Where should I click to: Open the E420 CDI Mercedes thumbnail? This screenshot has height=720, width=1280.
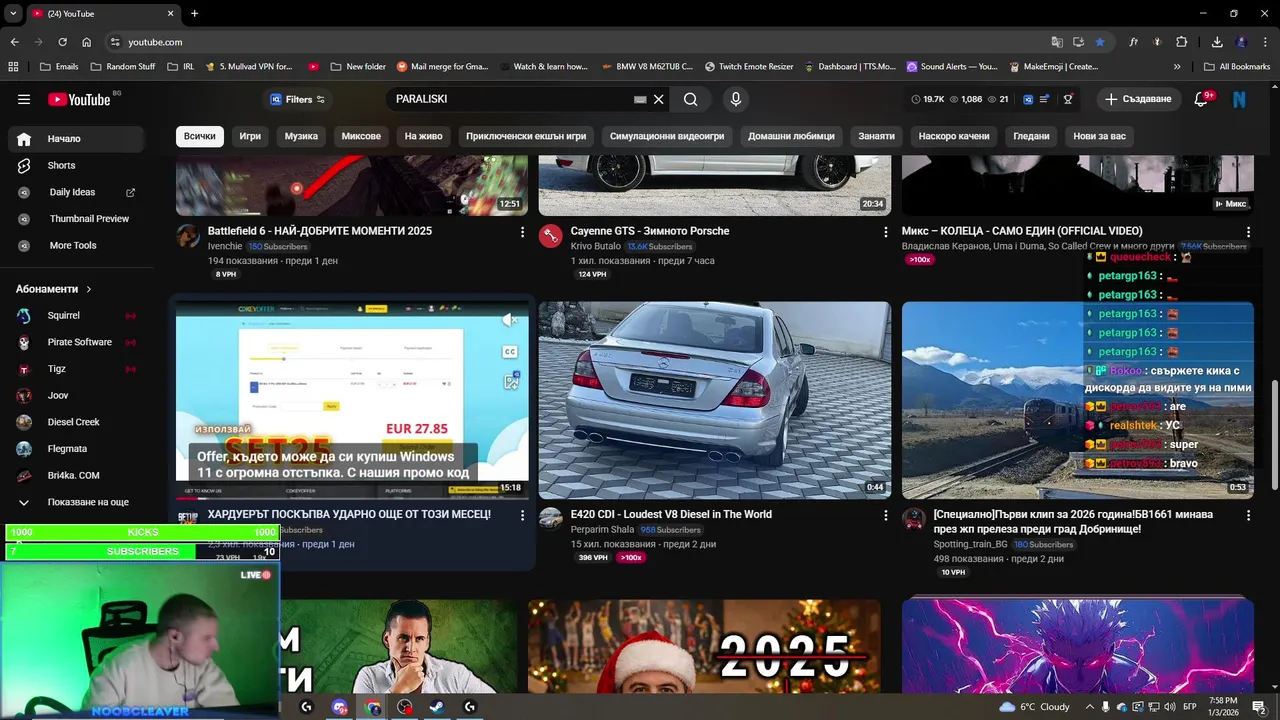[714, 400]
